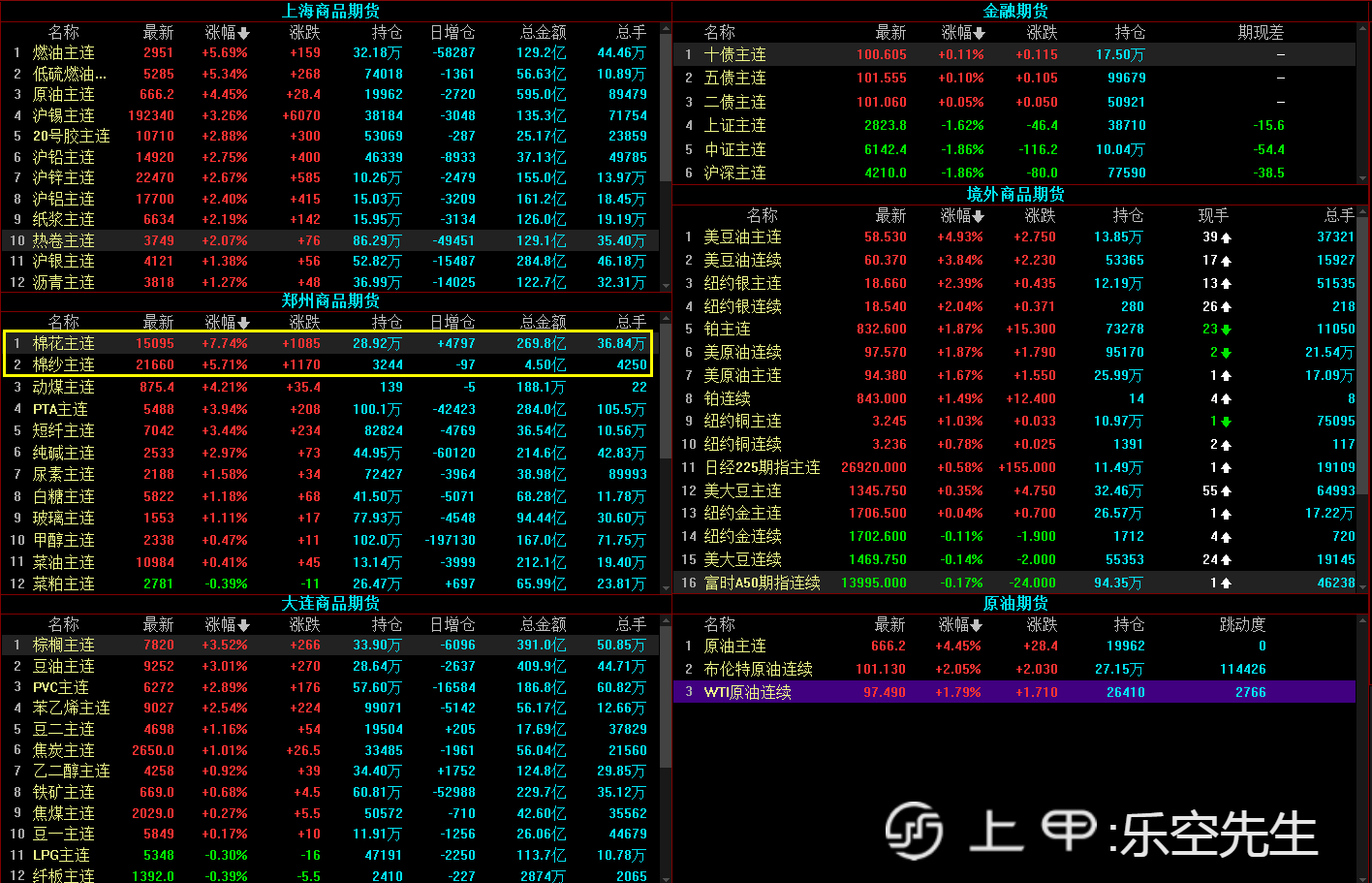Sort 上海商品期货 by 最新 column header
1372x883 pixels.
click(159, 33)
